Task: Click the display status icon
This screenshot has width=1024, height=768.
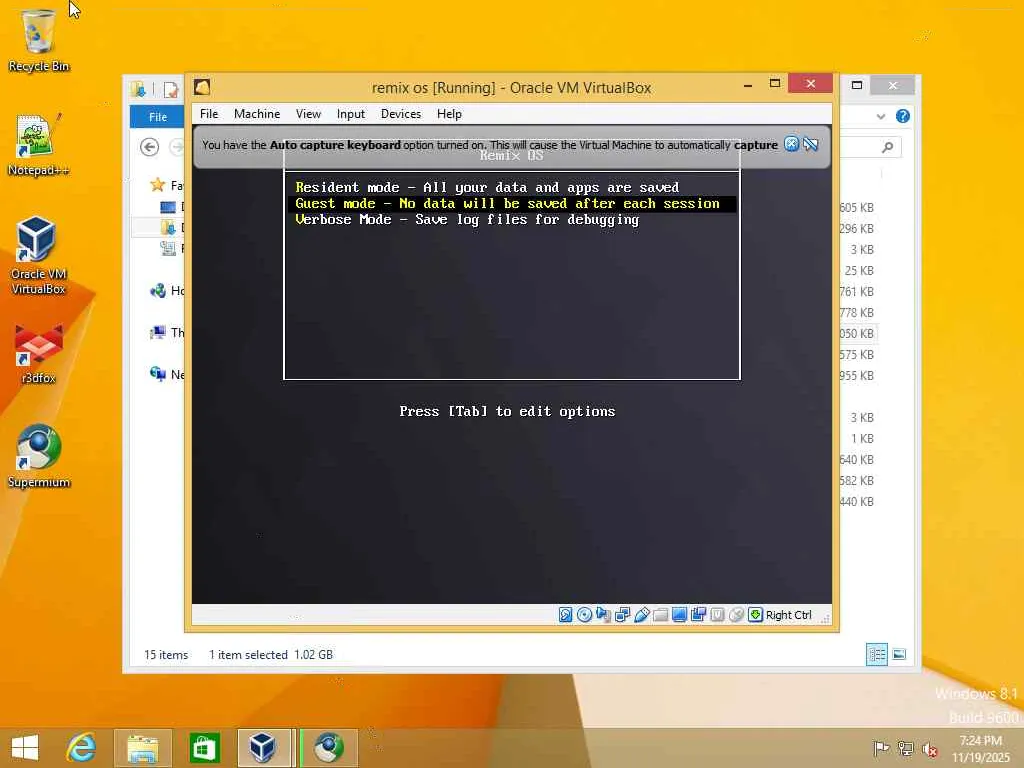Action: tap(679, 615)
